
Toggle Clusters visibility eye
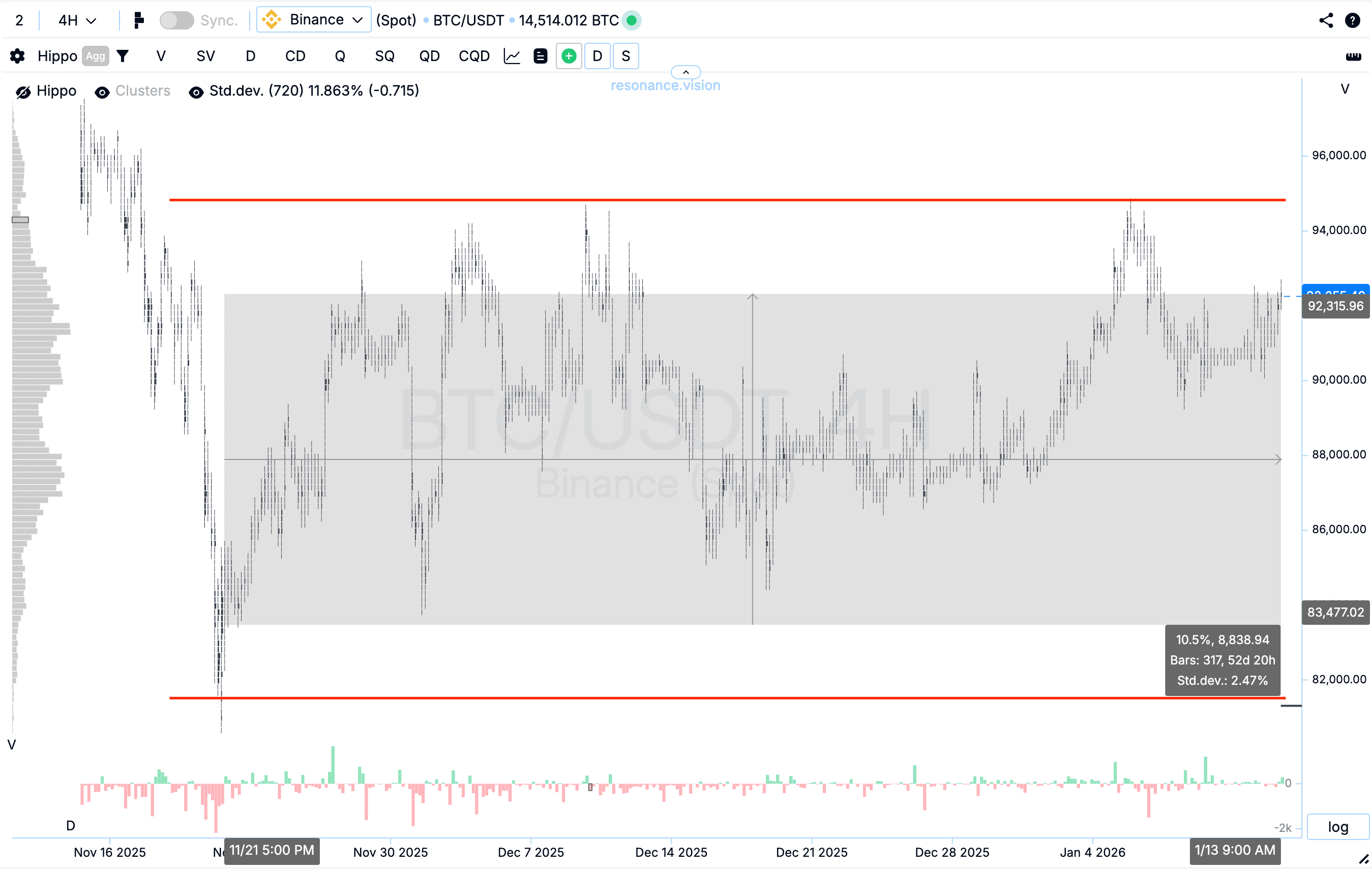coord(102,92)
